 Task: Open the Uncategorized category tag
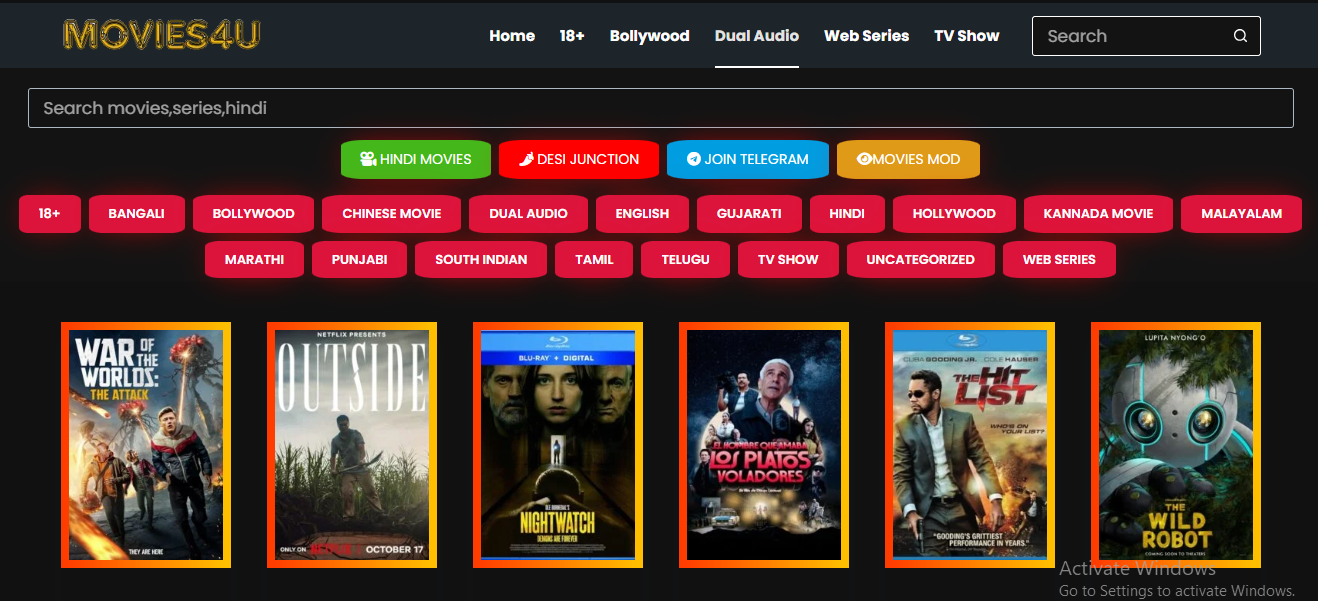click(921, 259)
